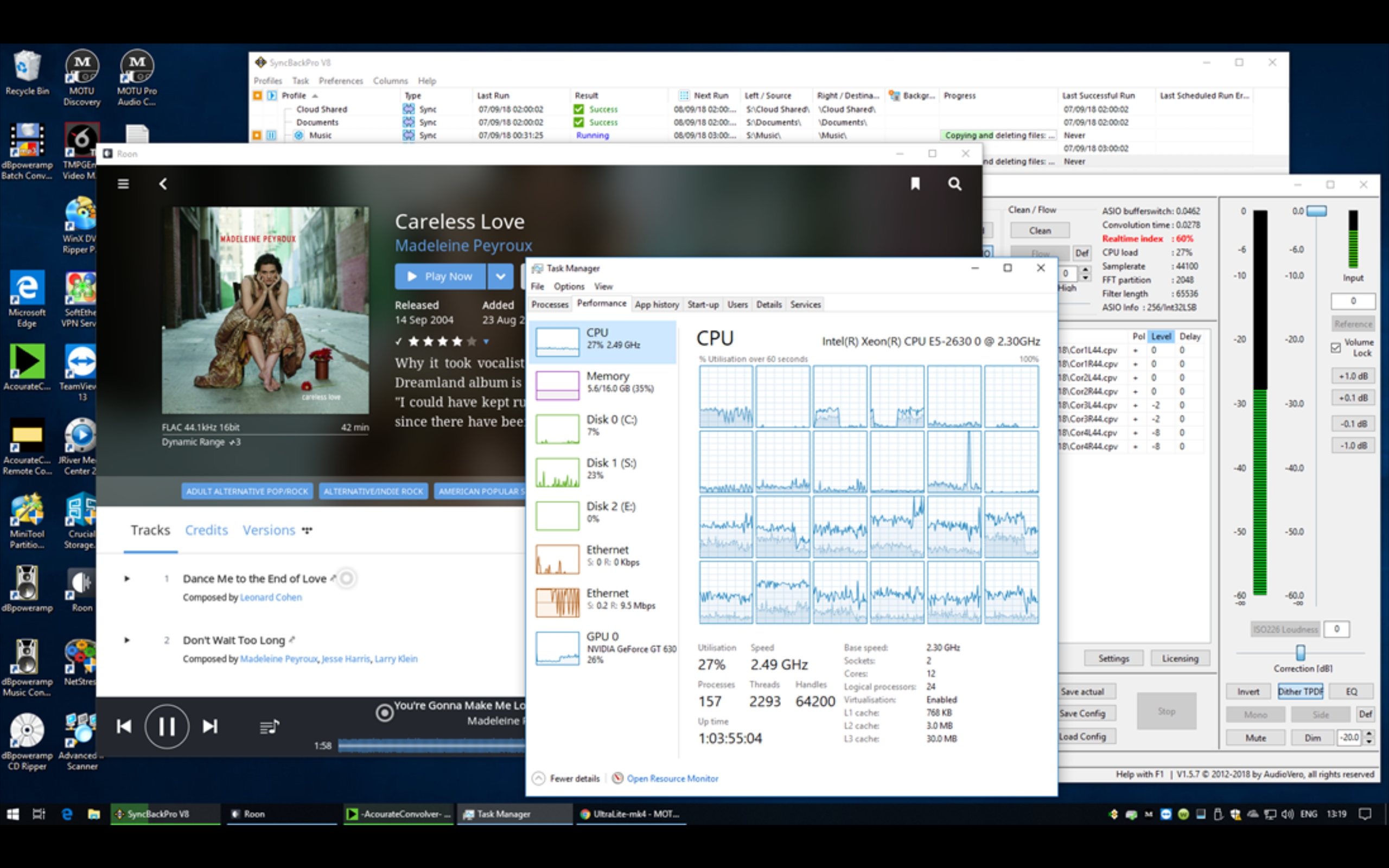
Task: Skip to previous track in Roon
Action: click(x=123, y=726)
